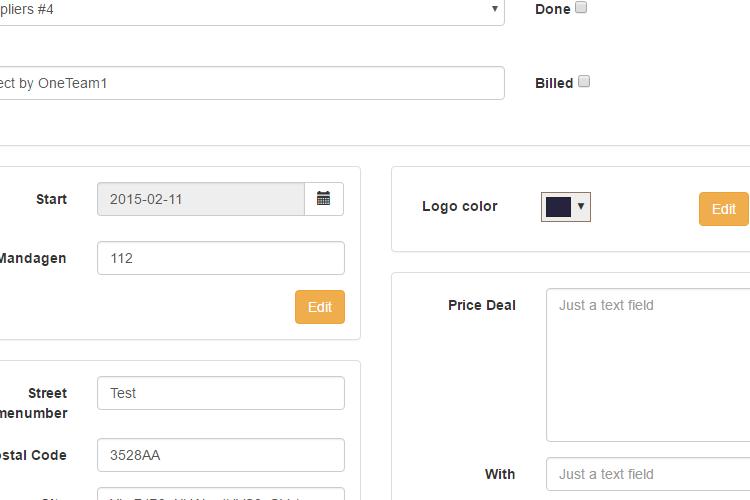
Task: Click the Logo color label
Action: pos(460,206)
